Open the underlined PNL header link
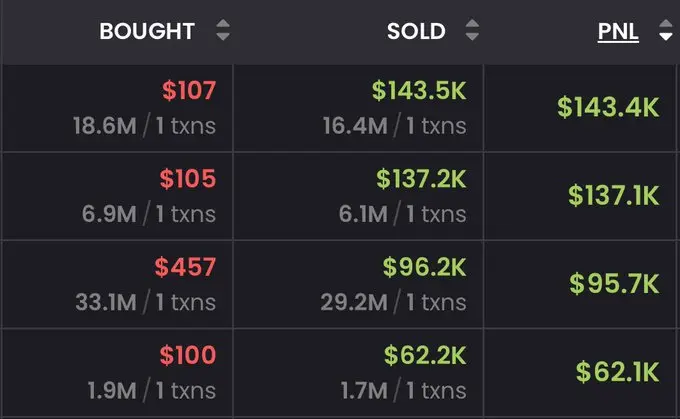680x419 pixels. (x=618, y=32)
